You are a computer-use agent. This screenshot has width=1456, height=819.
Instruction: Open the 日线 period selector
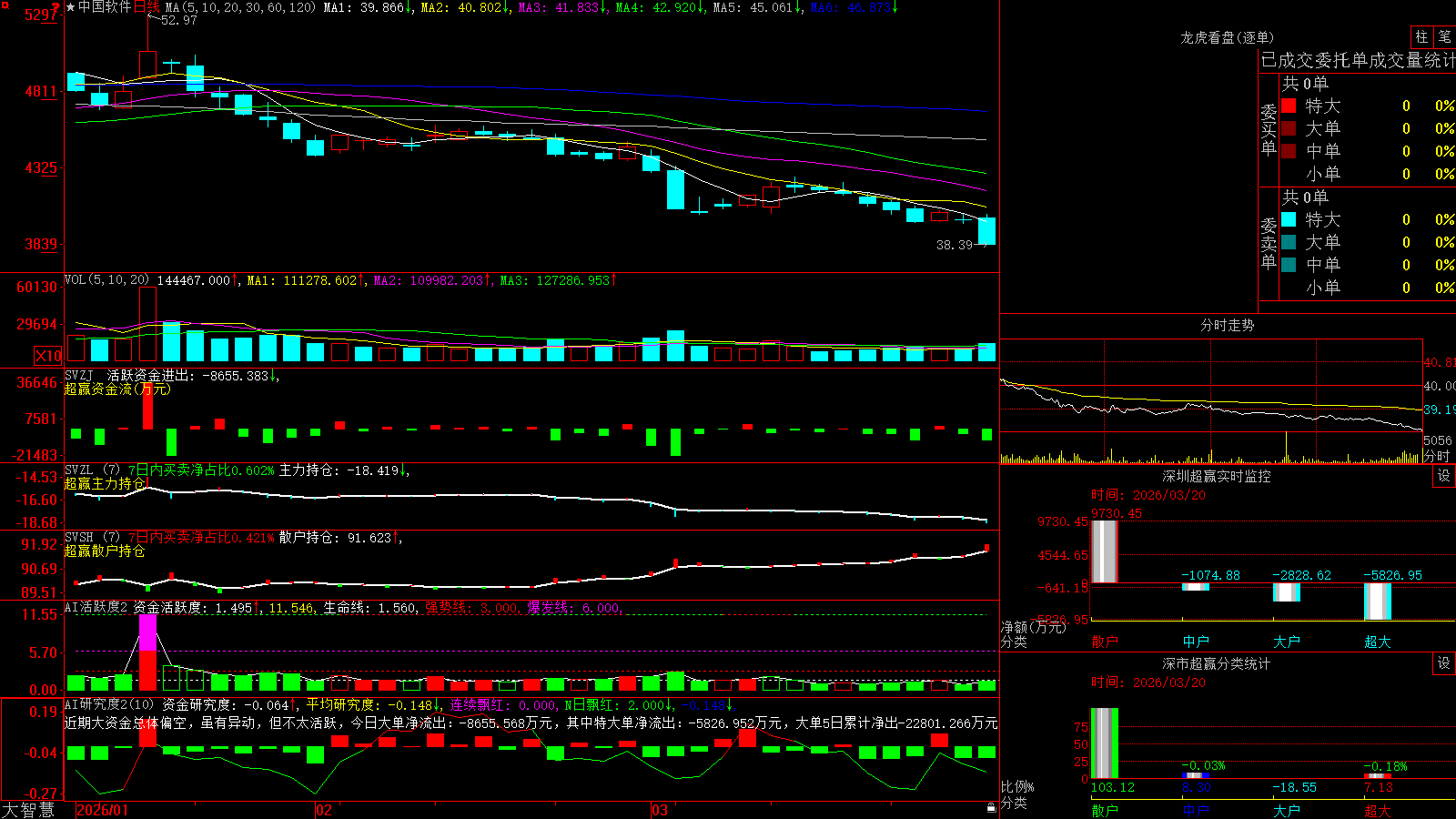147,7
